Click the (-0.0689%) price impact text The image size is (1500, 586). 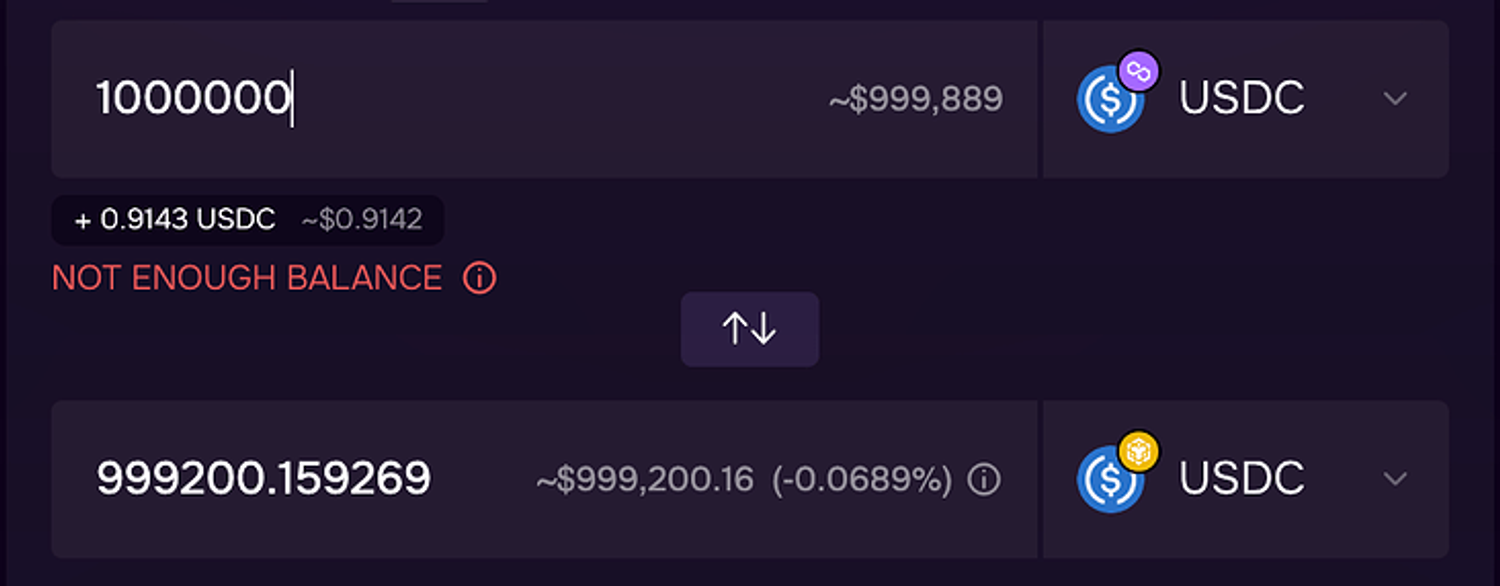point(862,480)
